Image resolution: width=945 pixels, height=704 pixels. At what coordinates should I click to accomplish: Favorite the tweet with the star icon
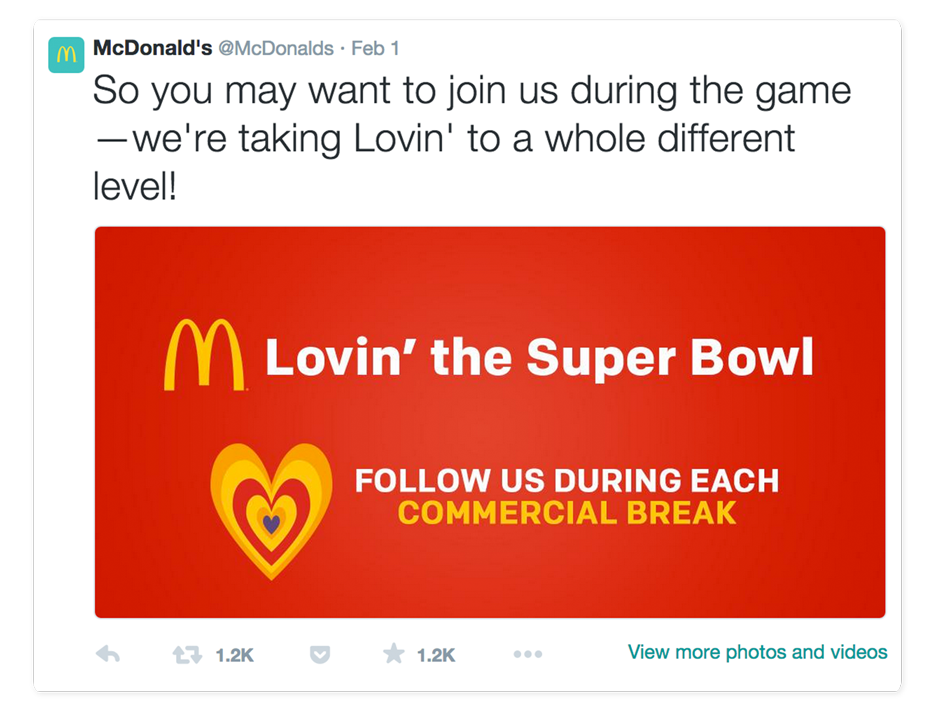(394, 653)
